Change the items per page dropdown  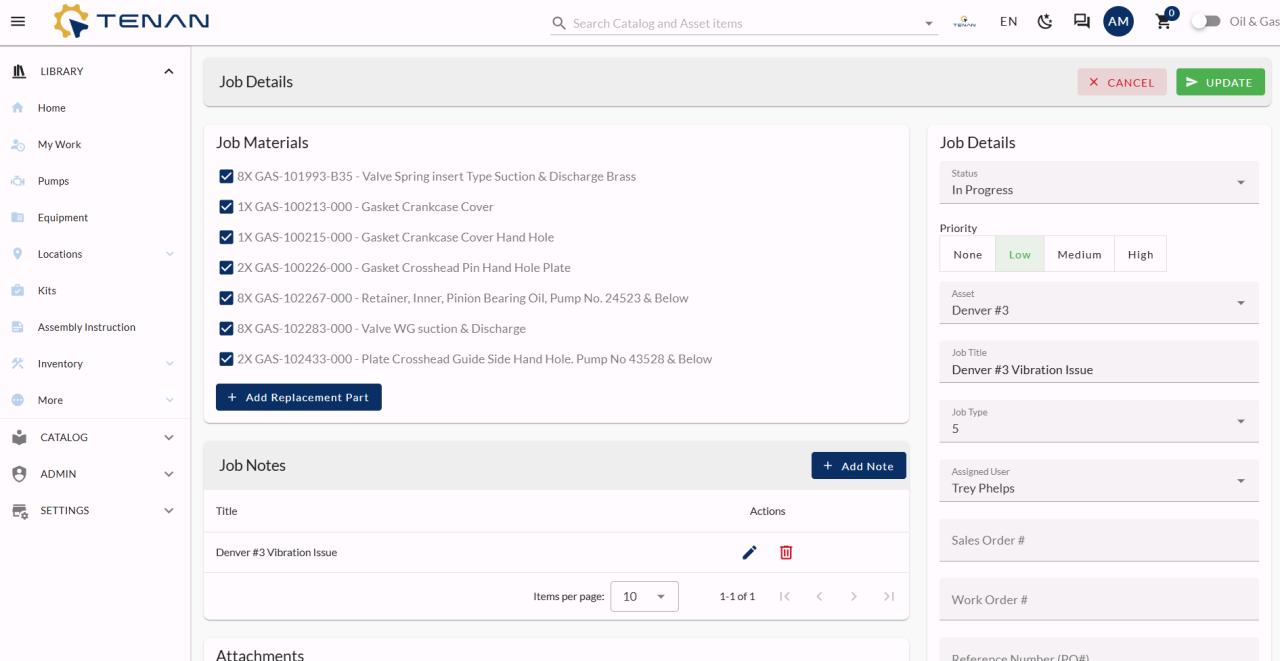(644, 597)
